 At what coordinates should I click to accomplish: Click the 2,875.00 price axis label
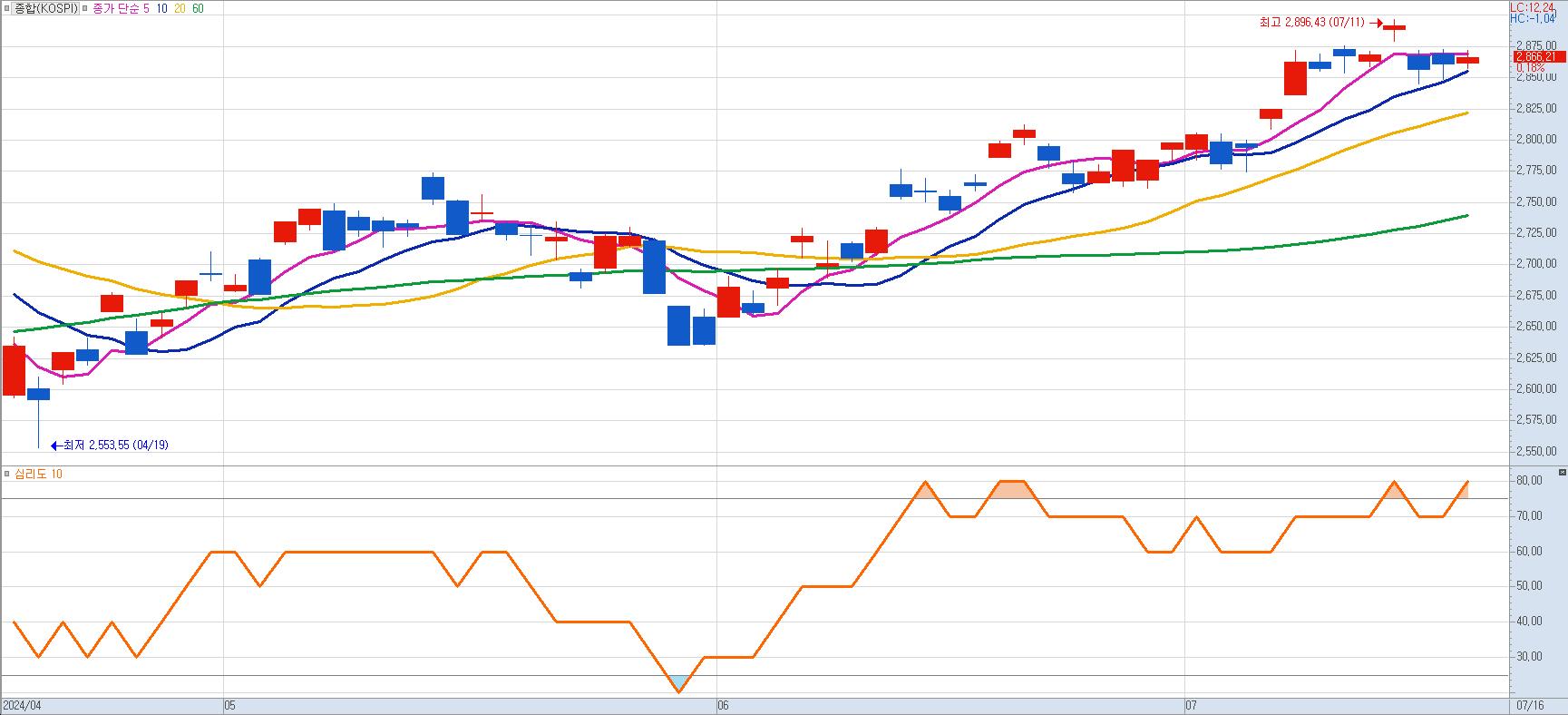(x=1536, y=44)
